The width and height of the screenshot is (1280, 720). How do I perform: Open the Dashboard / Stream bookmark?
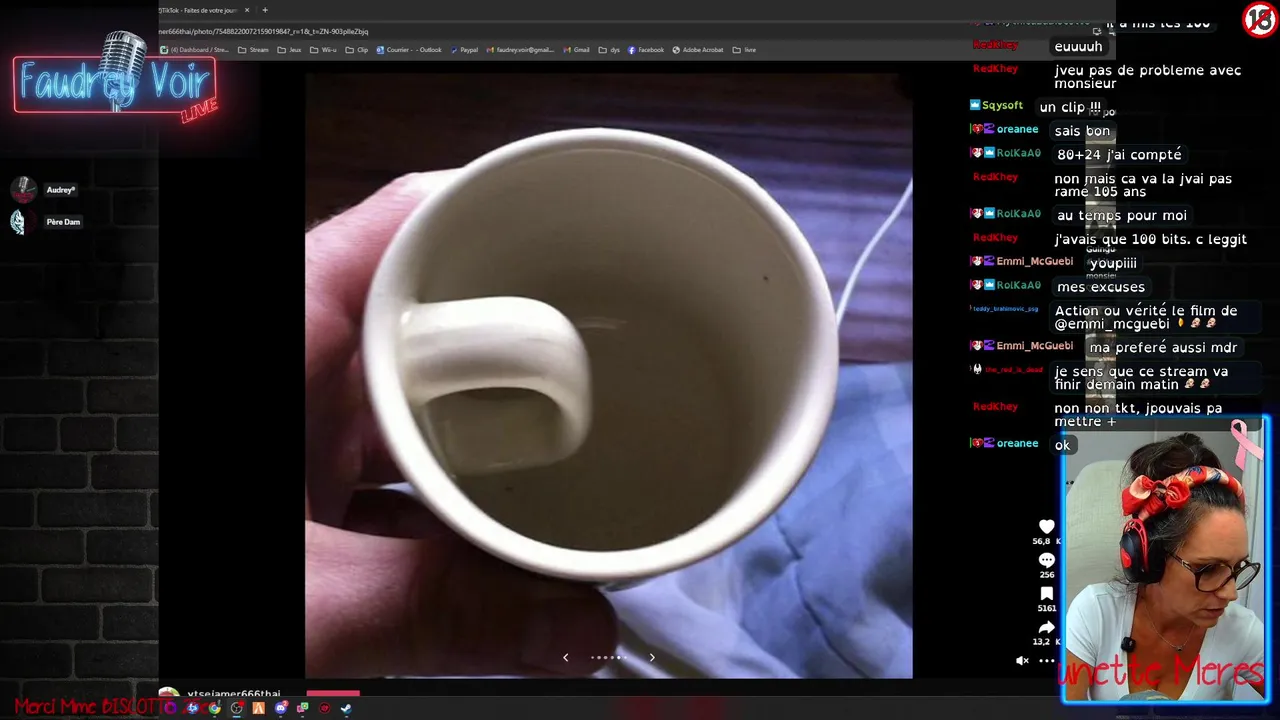tap(195, 50)
